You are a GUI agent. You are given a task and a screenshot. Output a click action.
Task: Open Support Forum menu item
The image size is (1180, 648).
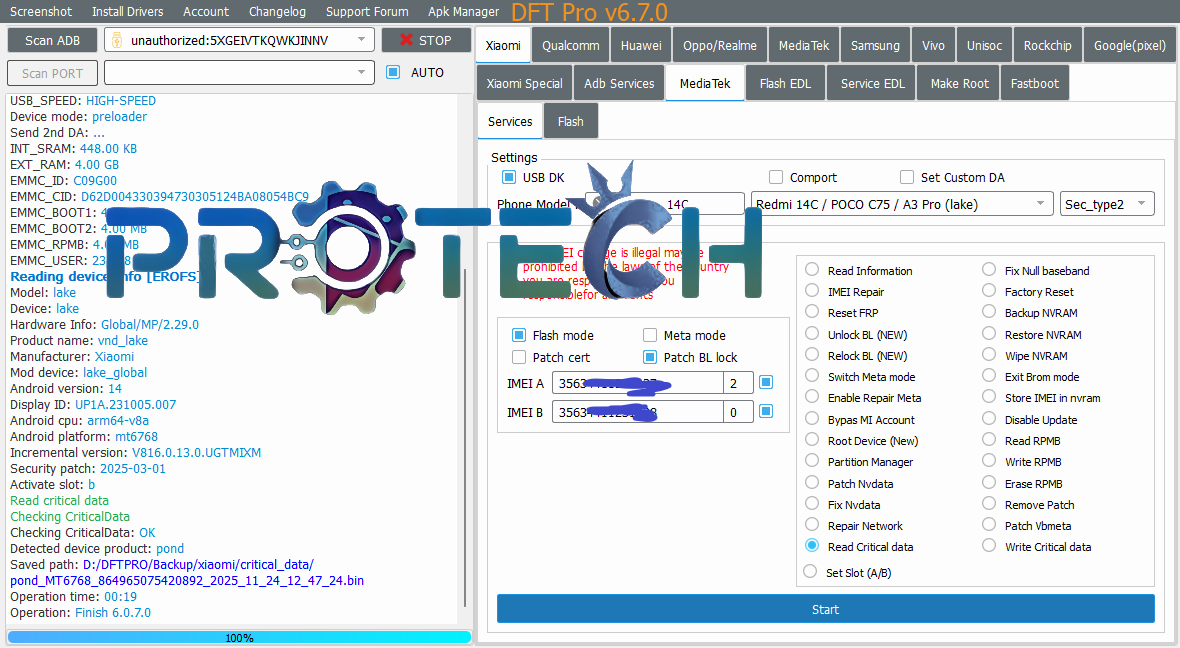[x=366, y=11]
